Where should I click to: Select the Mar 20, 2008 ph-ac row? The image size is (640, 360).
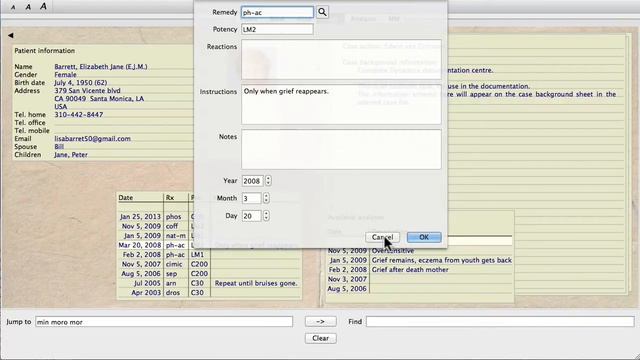coord(209,245)
